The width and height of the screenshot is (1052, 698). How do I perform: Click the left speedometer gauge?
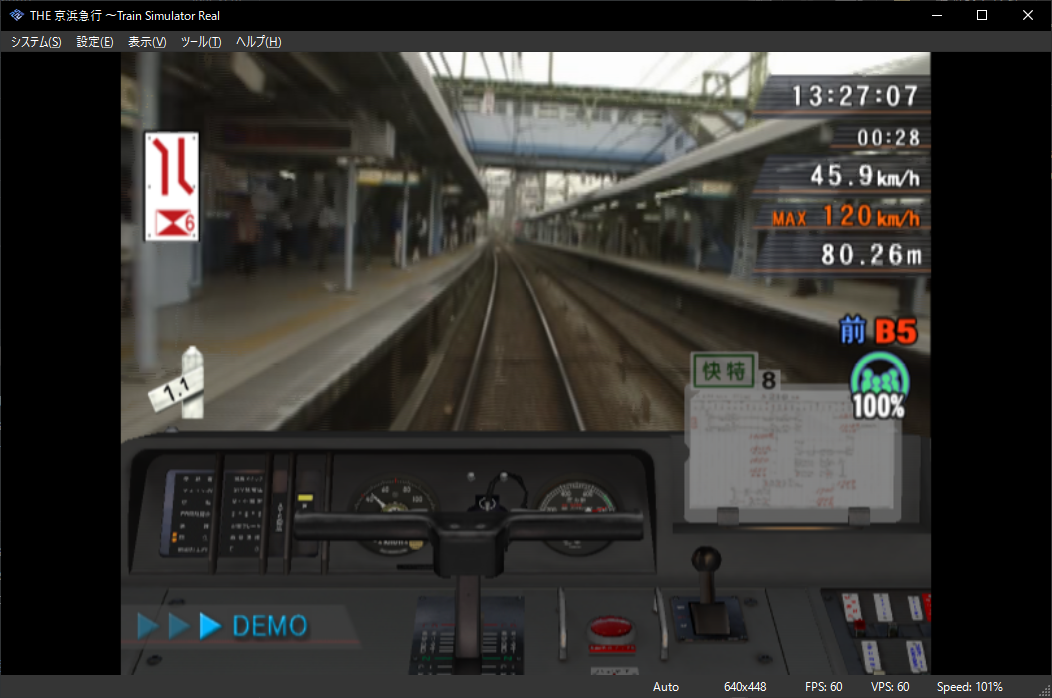pyautogui.click(x=394, y=513)
